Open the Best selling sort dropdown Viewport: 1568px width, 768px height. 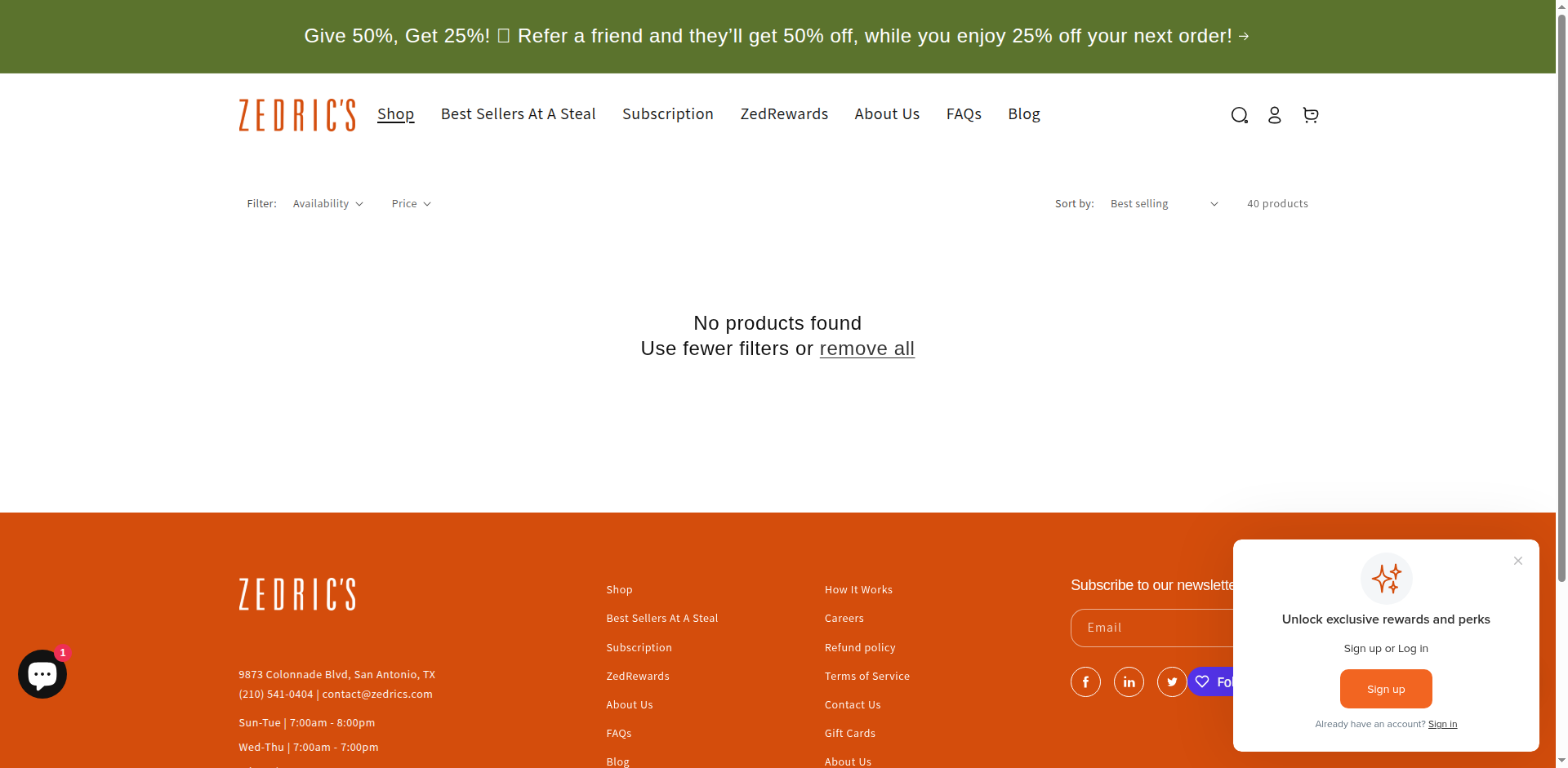point(1164,203)
